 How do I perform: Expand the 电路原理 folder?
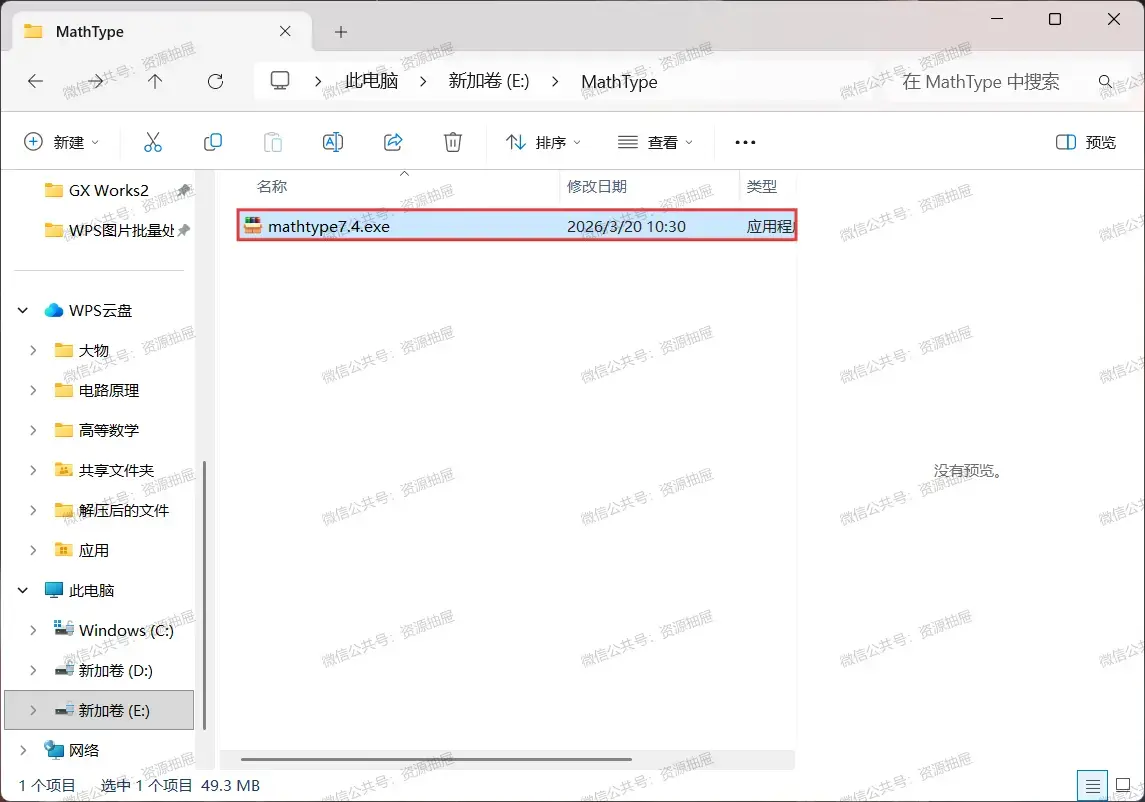[x=33, y=391]
